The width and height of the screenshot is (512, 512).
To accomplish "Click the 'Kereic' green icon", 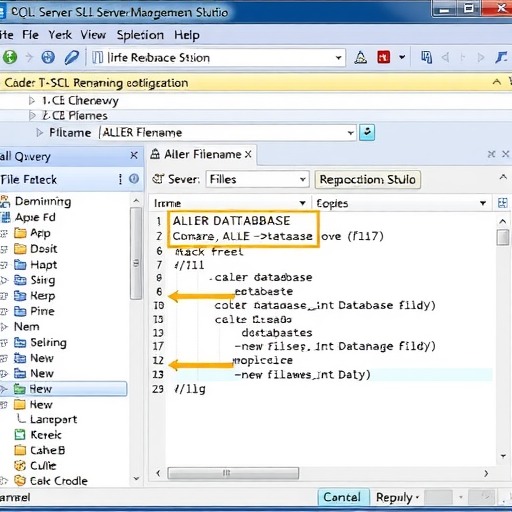I will [20, 435].
